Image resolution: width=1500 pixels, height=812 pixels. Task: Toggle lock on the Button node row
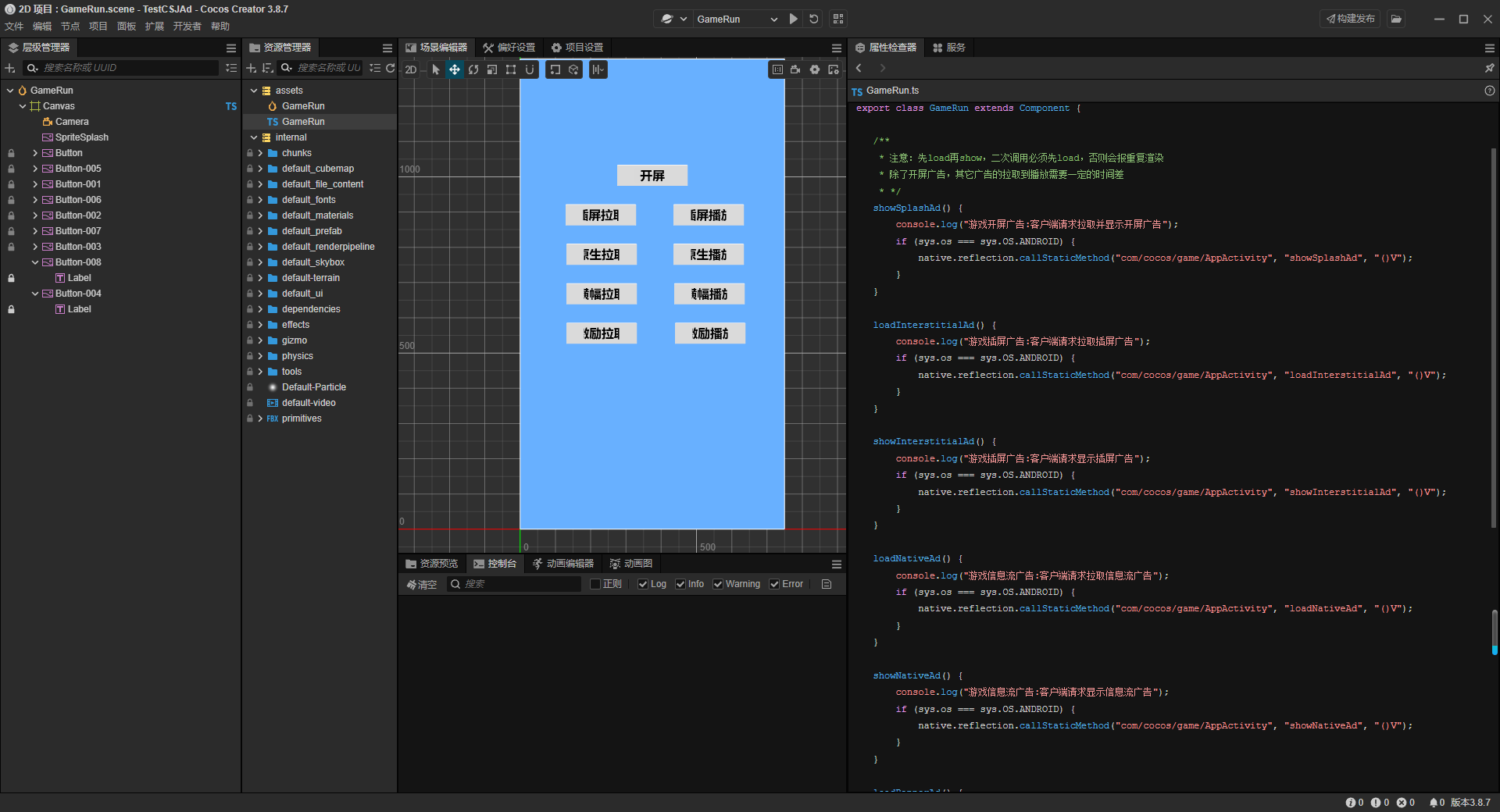pyautogui.click(x=11, y=153)
